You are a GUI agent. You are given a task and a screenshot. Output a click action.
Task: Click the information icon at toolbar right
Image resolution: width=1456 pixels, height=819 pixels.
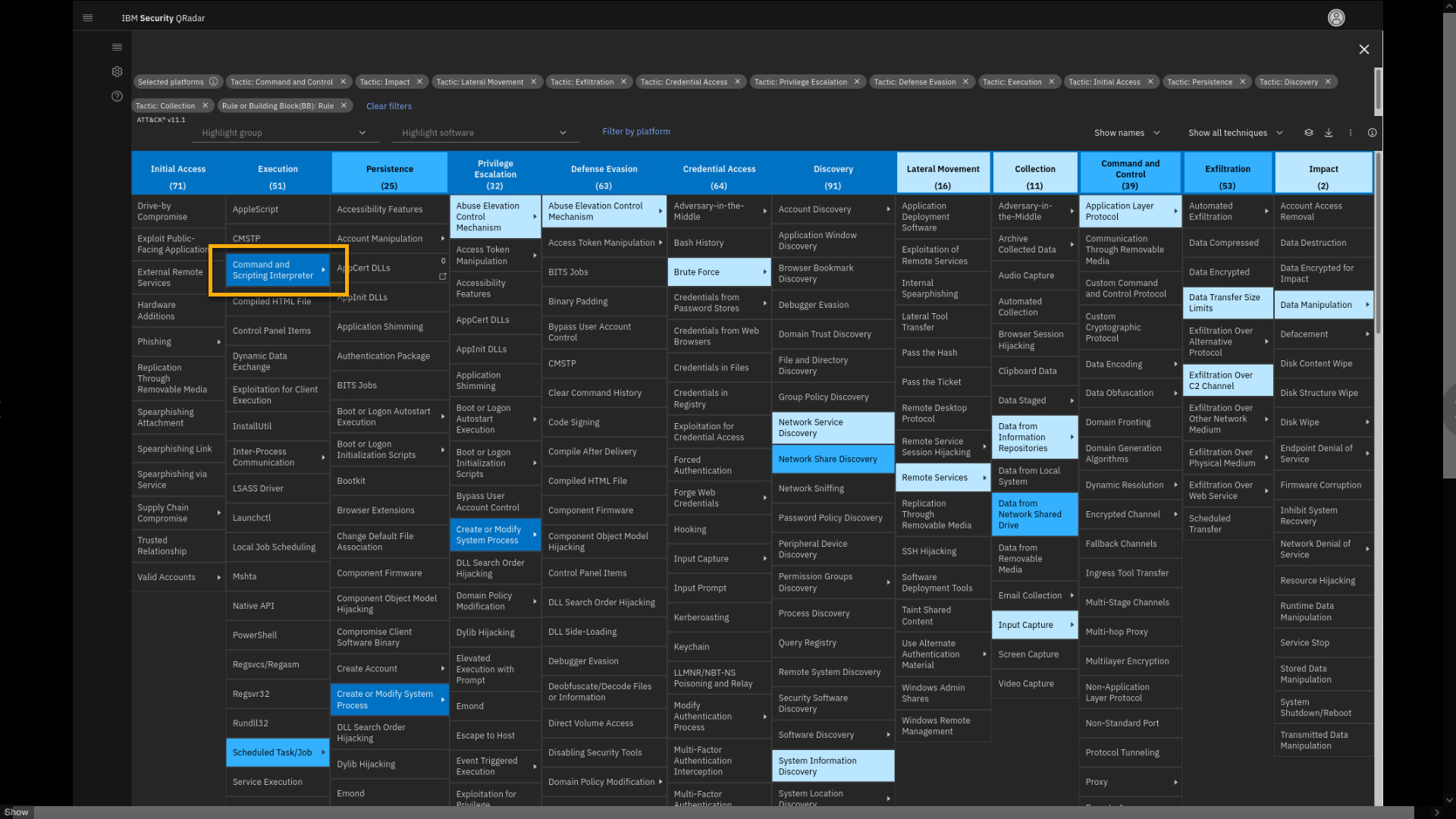[1372, 133]
